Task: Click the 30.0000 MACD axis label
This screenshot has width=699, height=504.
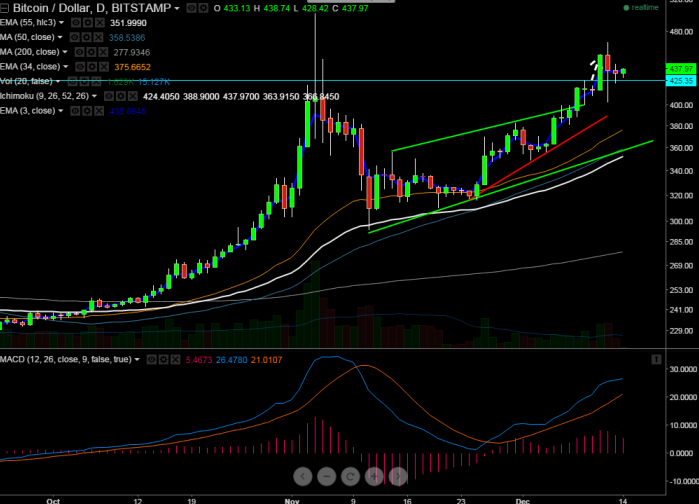Action: [x=683, y=369]
